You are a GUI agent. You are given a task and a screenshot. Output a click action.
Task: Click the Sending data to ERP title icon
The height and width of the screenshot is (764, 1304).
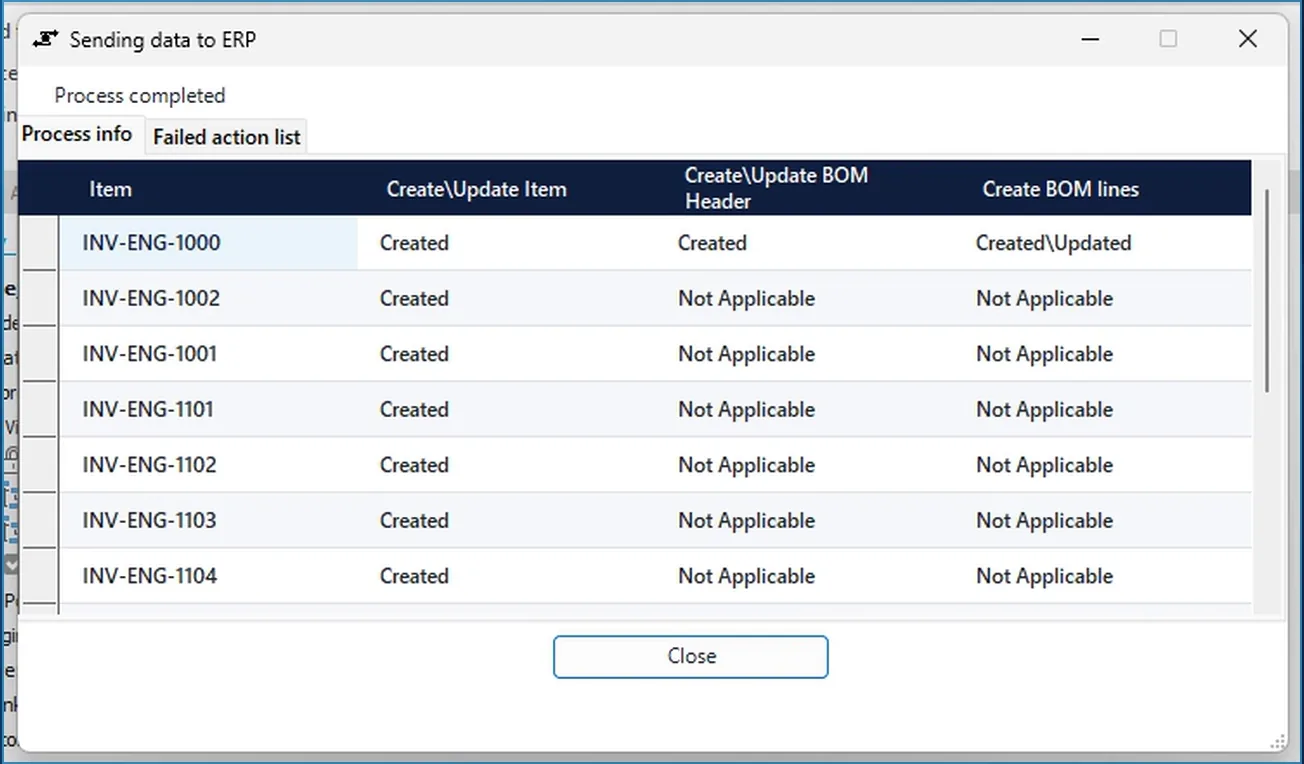[45, 39]
